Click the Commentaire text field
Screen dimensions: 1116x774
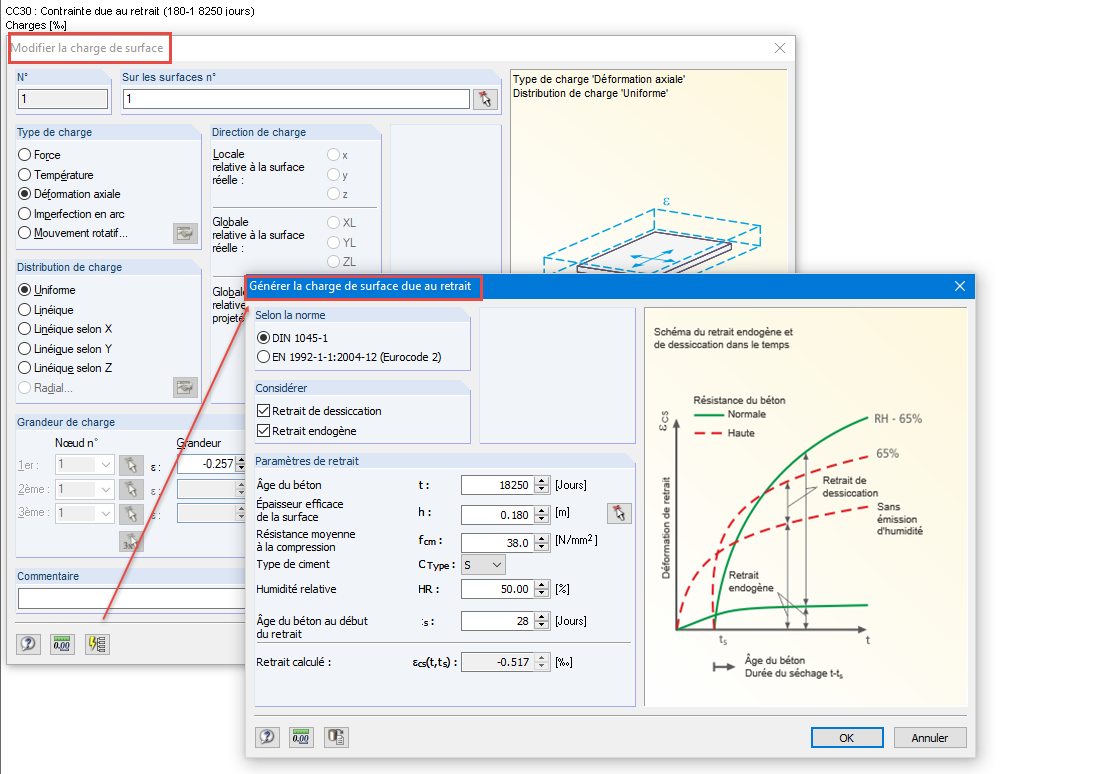click(132, 599)
